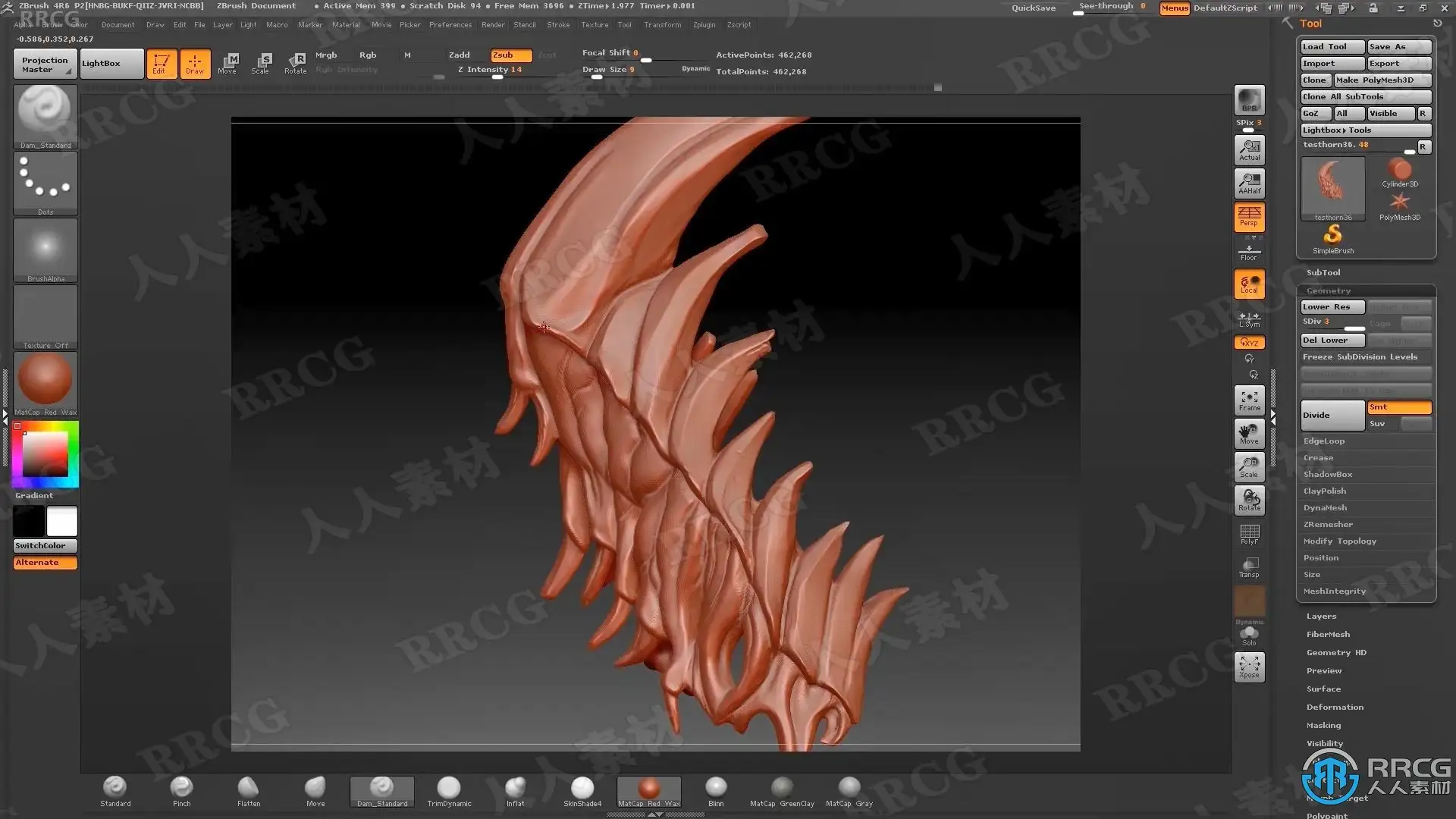Toggle the PolyF wireframe display
1456x819 pixels.
(x=1249, y=533)
